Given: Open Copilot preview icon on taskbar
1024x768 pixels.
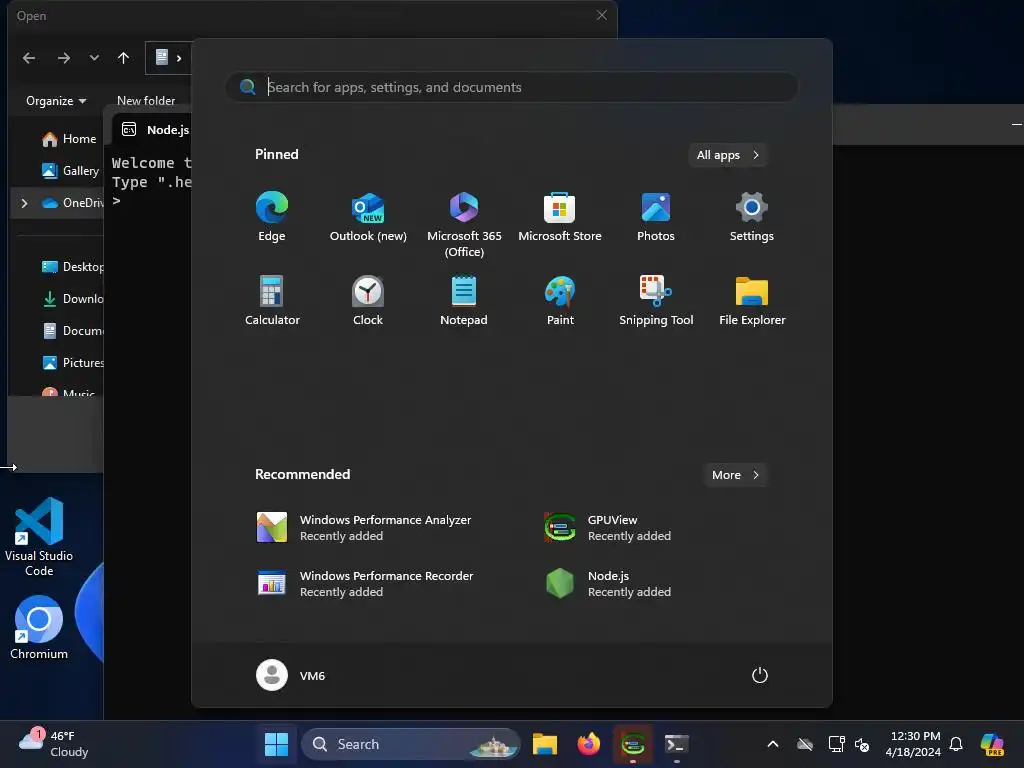Looking at the screenshot, I should [992, 744].
